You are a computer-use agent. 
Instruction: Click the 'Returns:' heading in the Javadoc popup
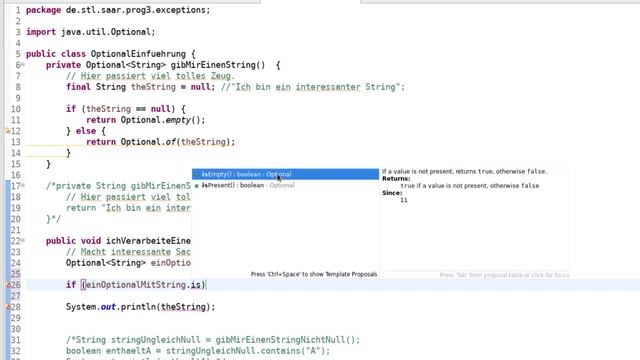coord(396,178)
